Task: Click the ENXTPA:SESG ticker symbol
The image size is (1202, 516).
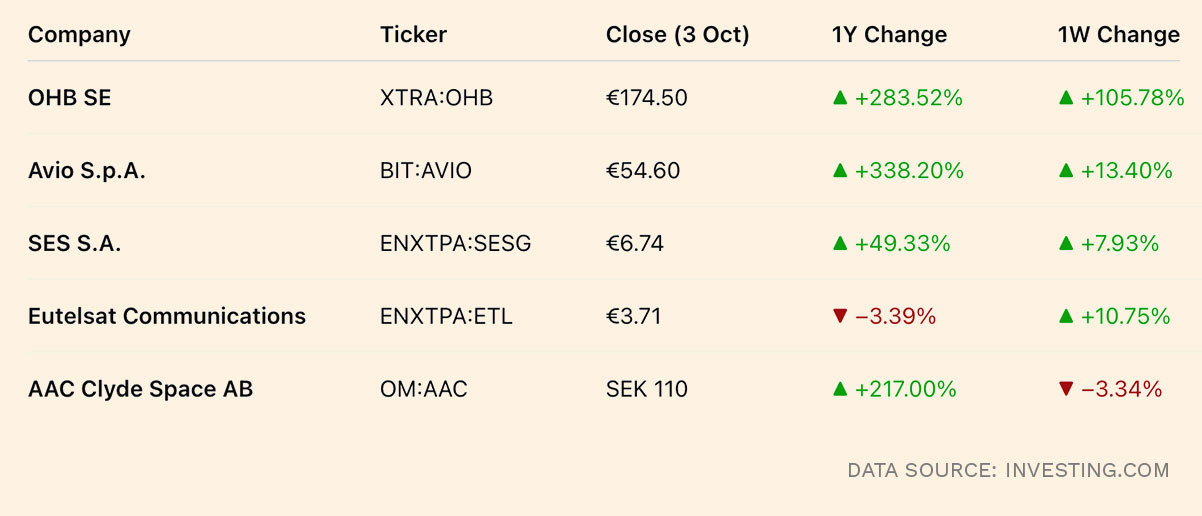Action: [x=455, y=244]
